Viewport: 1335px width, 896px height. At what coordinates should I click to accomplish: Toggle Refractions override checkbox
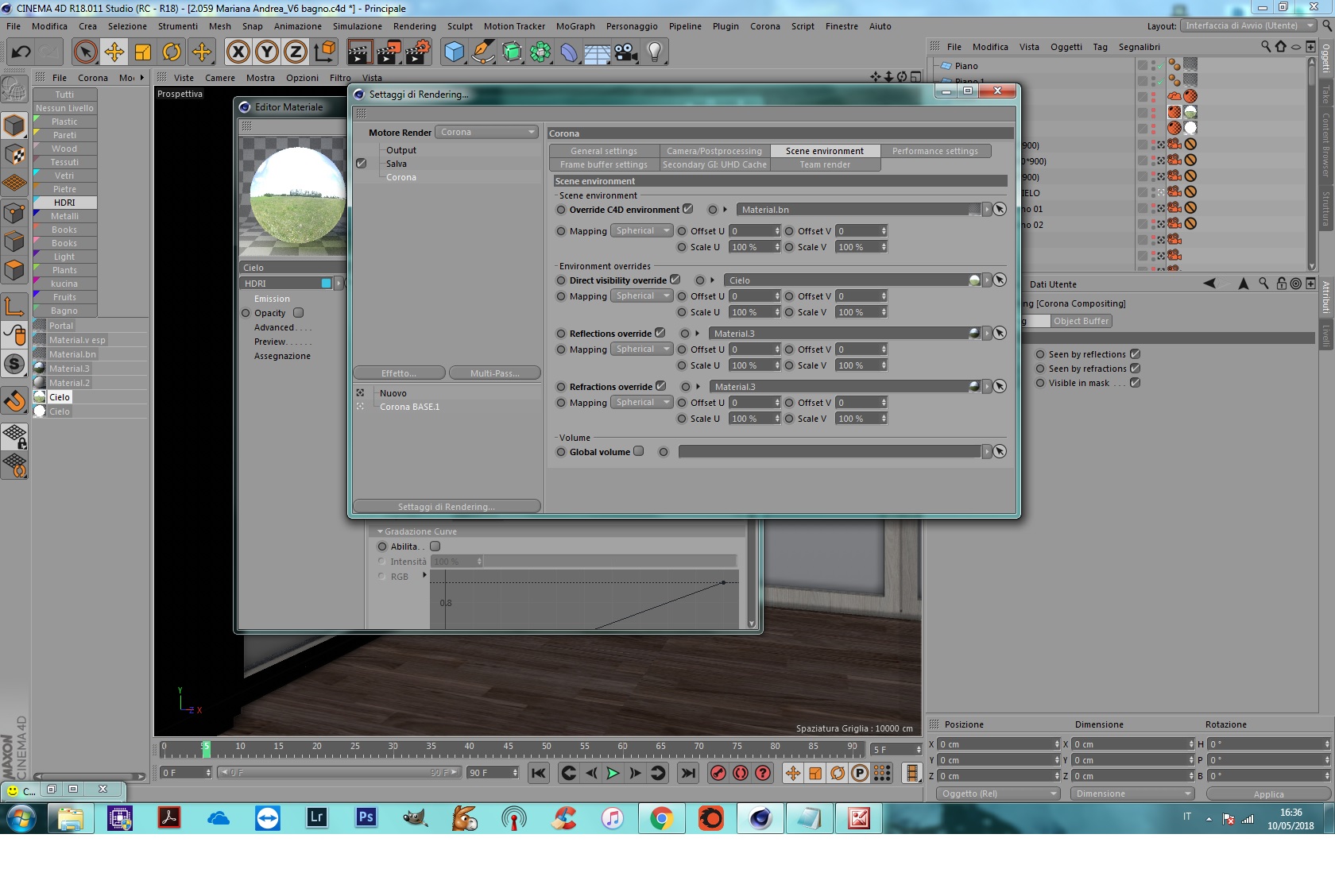pyautogui.click(x=661, y=386)
